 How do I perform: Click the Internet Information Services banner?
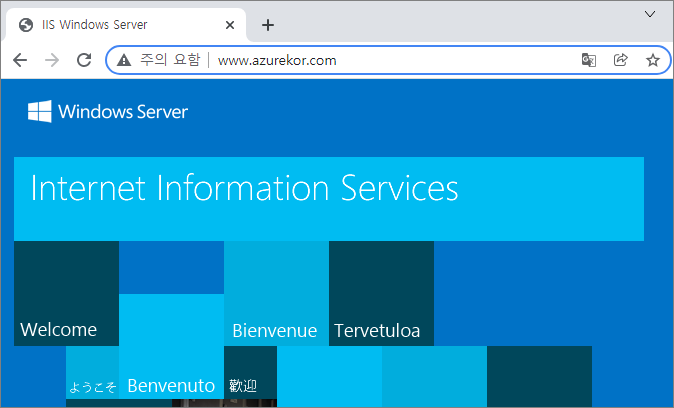click(329, 199)
